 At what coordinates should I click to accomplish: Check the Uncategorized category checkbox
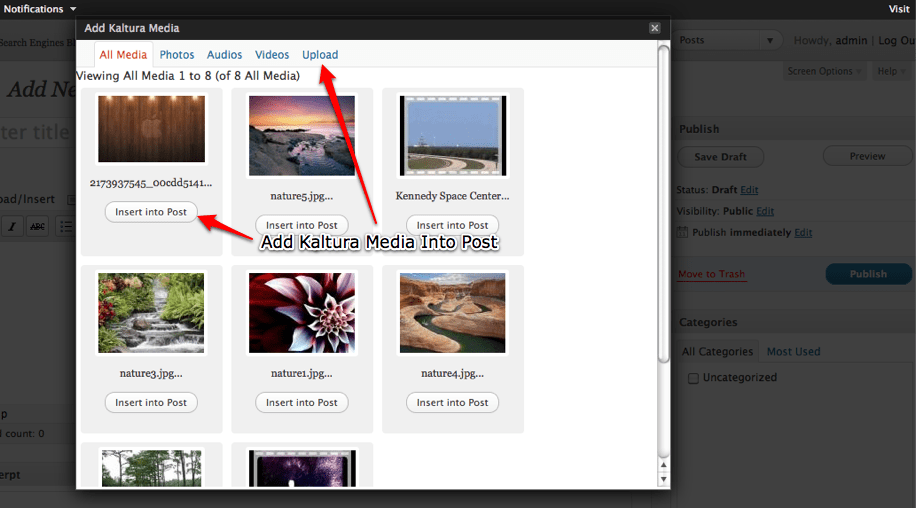693,378
